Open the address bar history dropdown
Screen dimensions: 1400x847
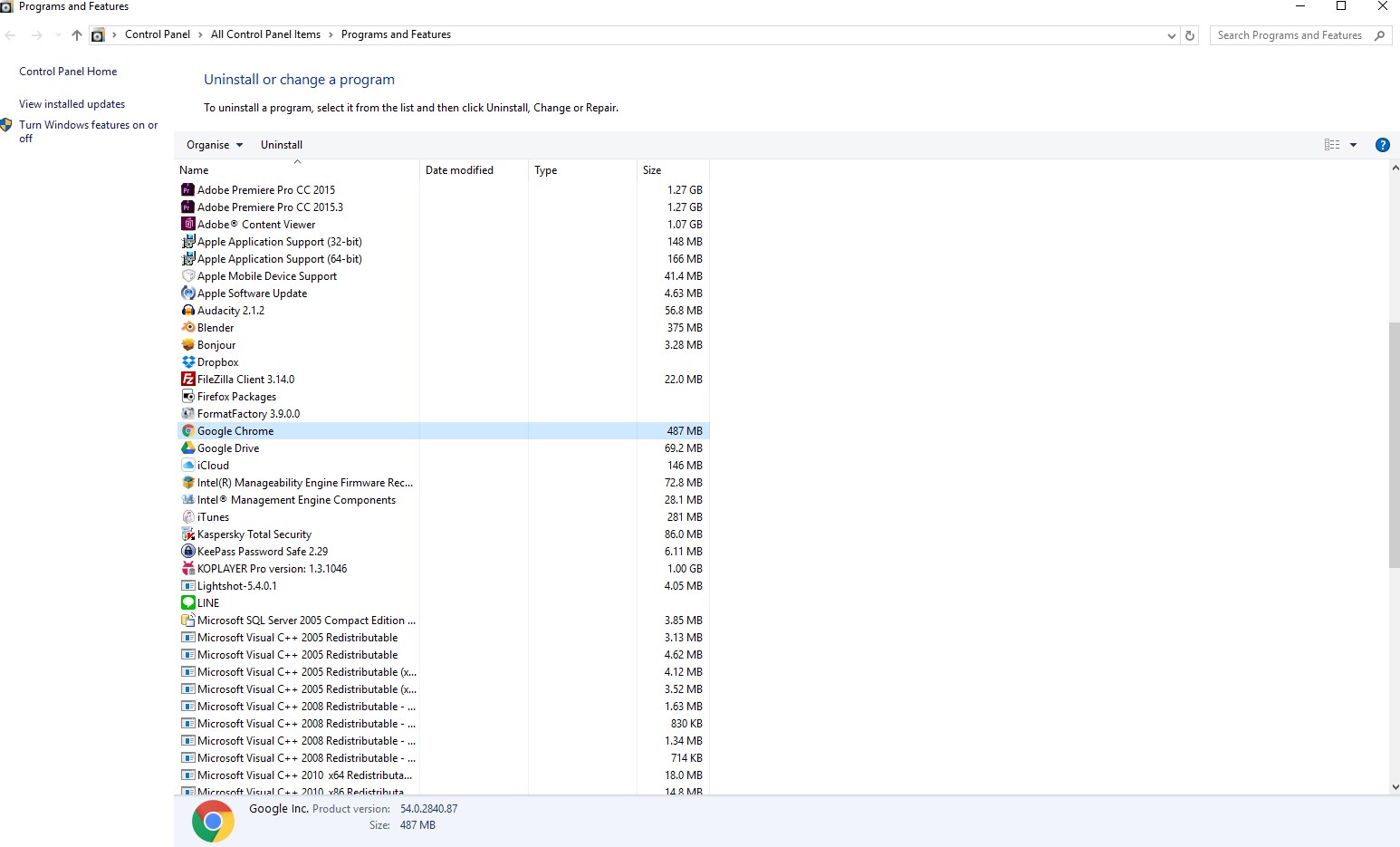1172,35
